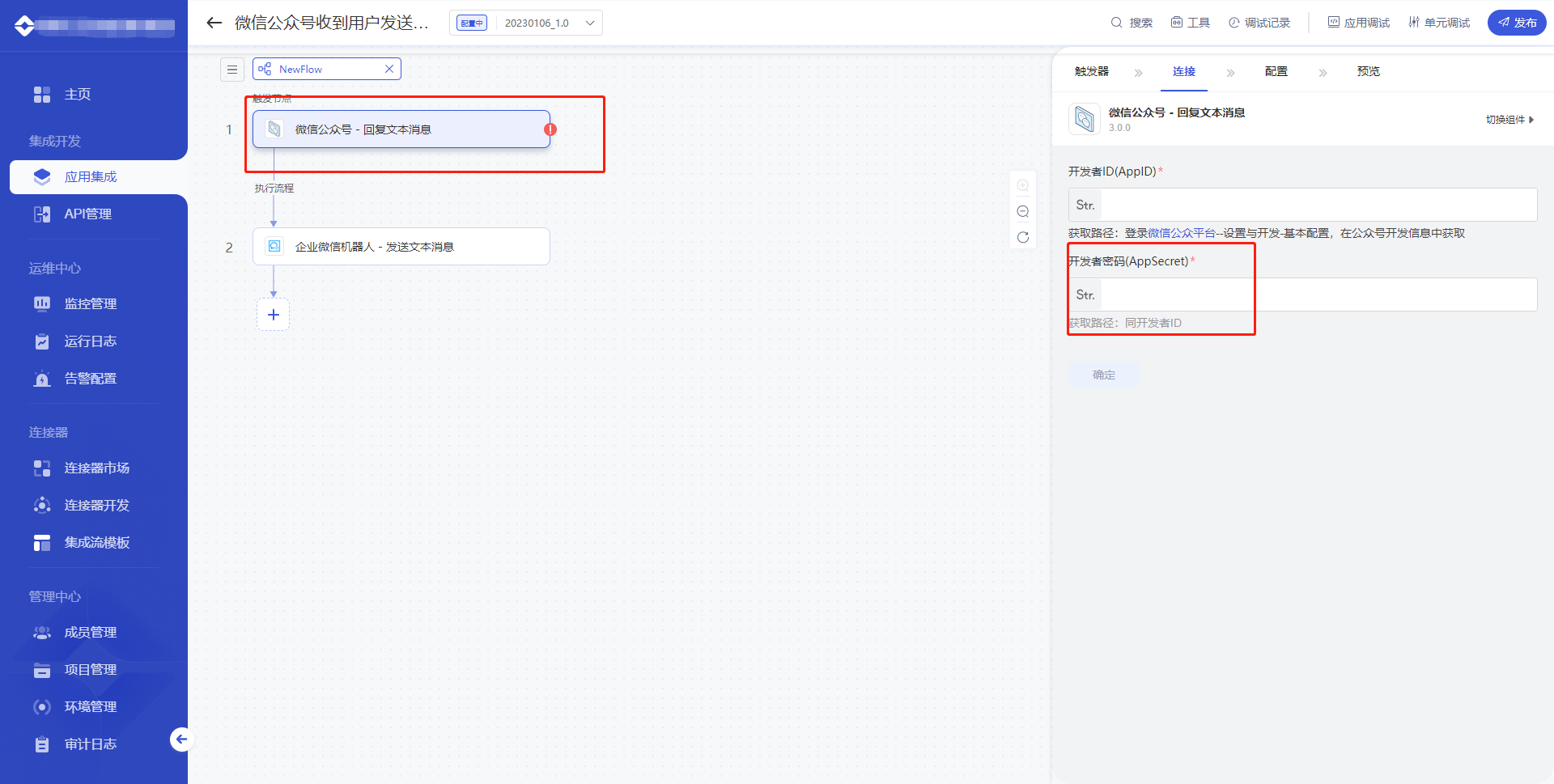Collapse the sidebar with the round arrow button
This screenshot has width=1554, height=784.
[181, 739]
